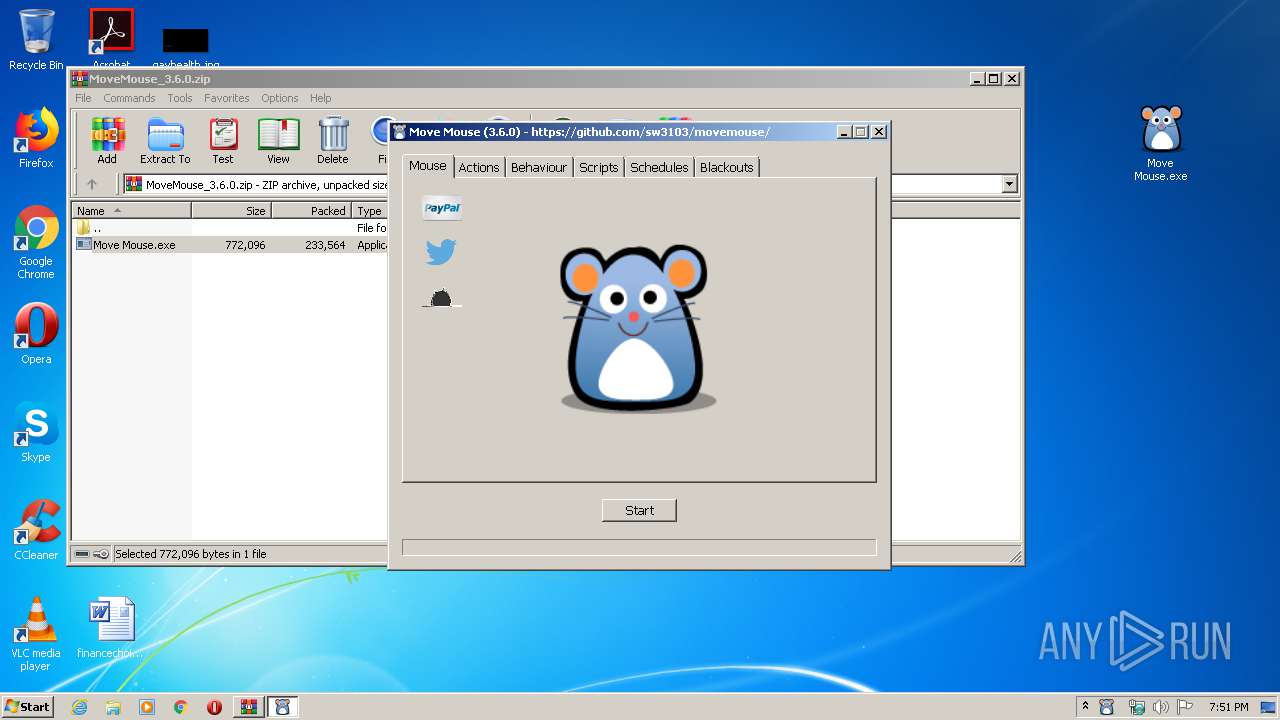Open the Windows Start menu
This screenshot has width=1280, height=720.
coord(27,707)
